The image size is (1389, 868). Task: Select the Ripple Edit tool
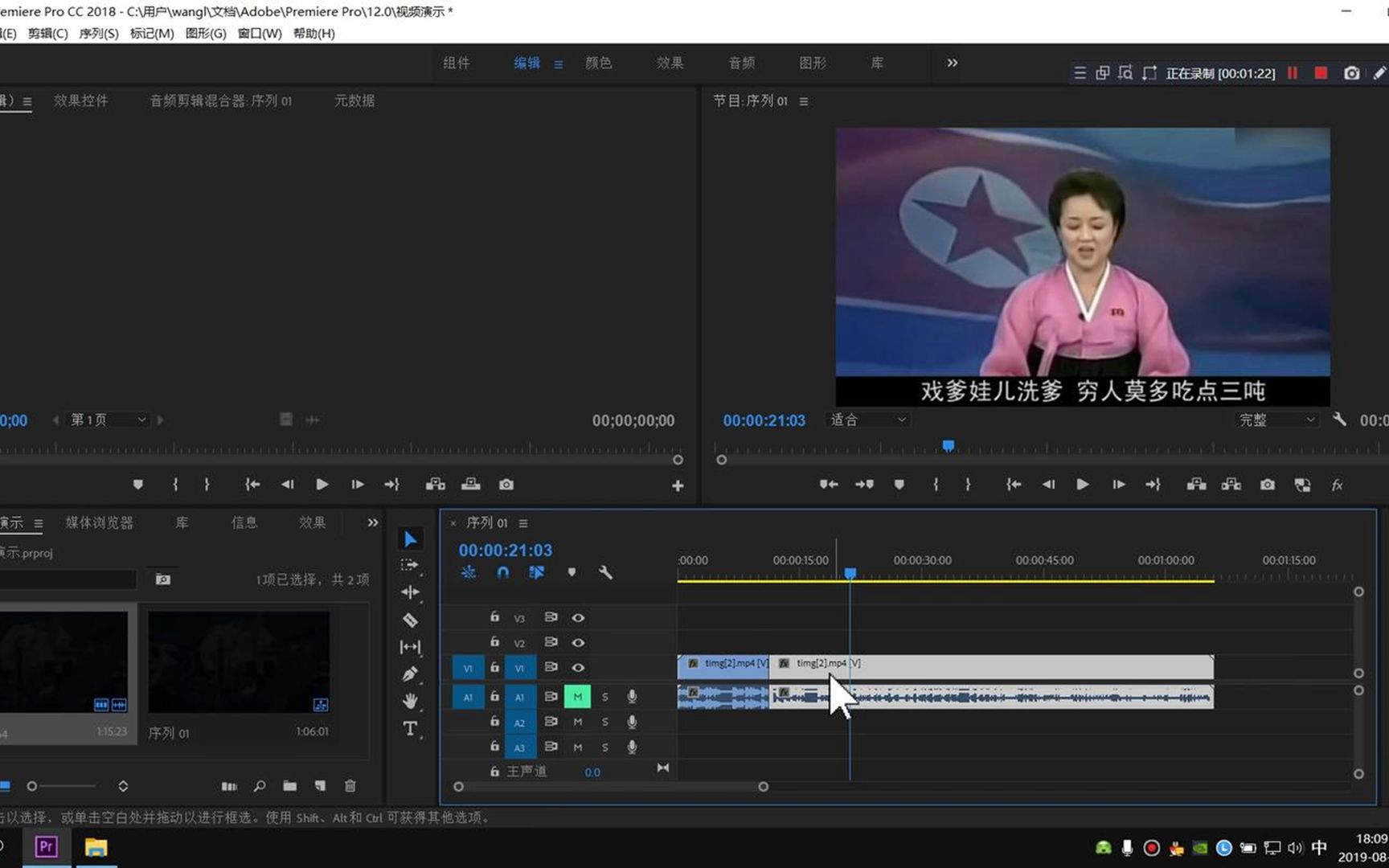[x=410, y=592]
